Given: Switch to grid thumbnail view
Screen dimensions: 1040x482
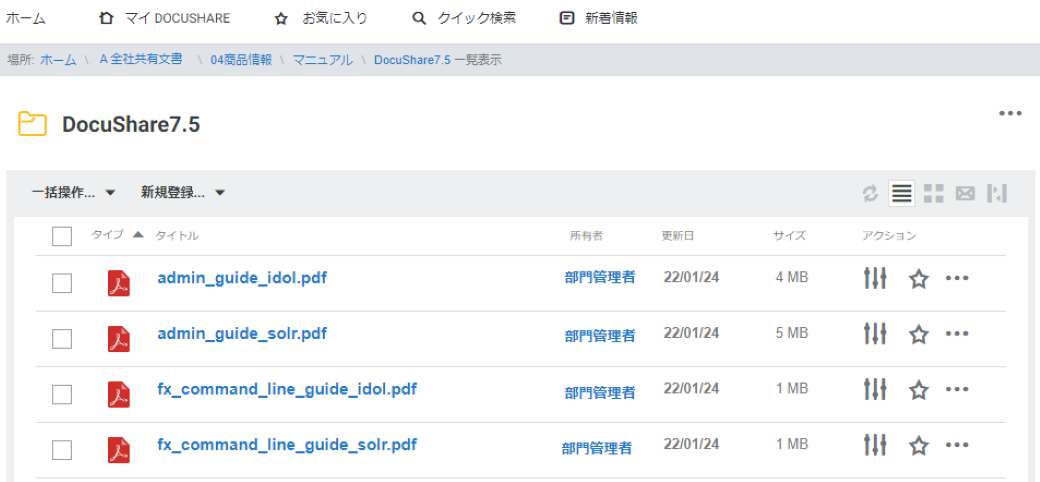Looking at the screenshot, I should (x=934, y=194).
